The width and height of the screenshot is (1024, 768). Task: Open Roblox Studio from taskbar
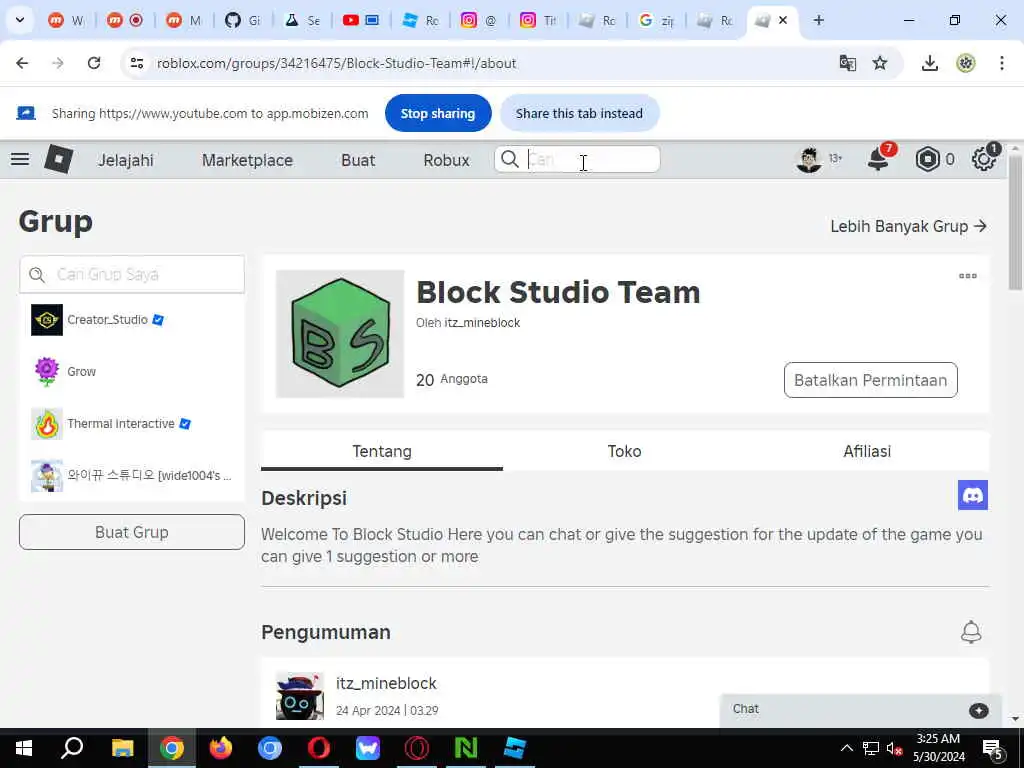(x=515, y=748)
